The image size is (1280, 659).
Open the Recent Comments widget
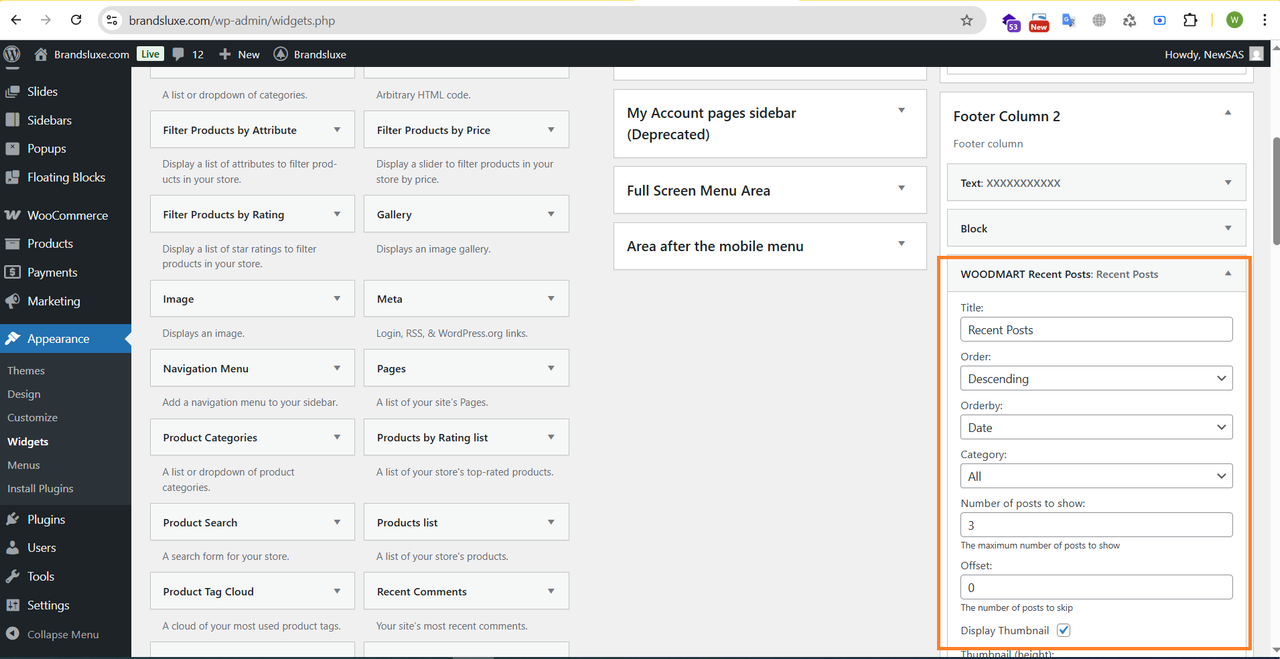(466, 591)
